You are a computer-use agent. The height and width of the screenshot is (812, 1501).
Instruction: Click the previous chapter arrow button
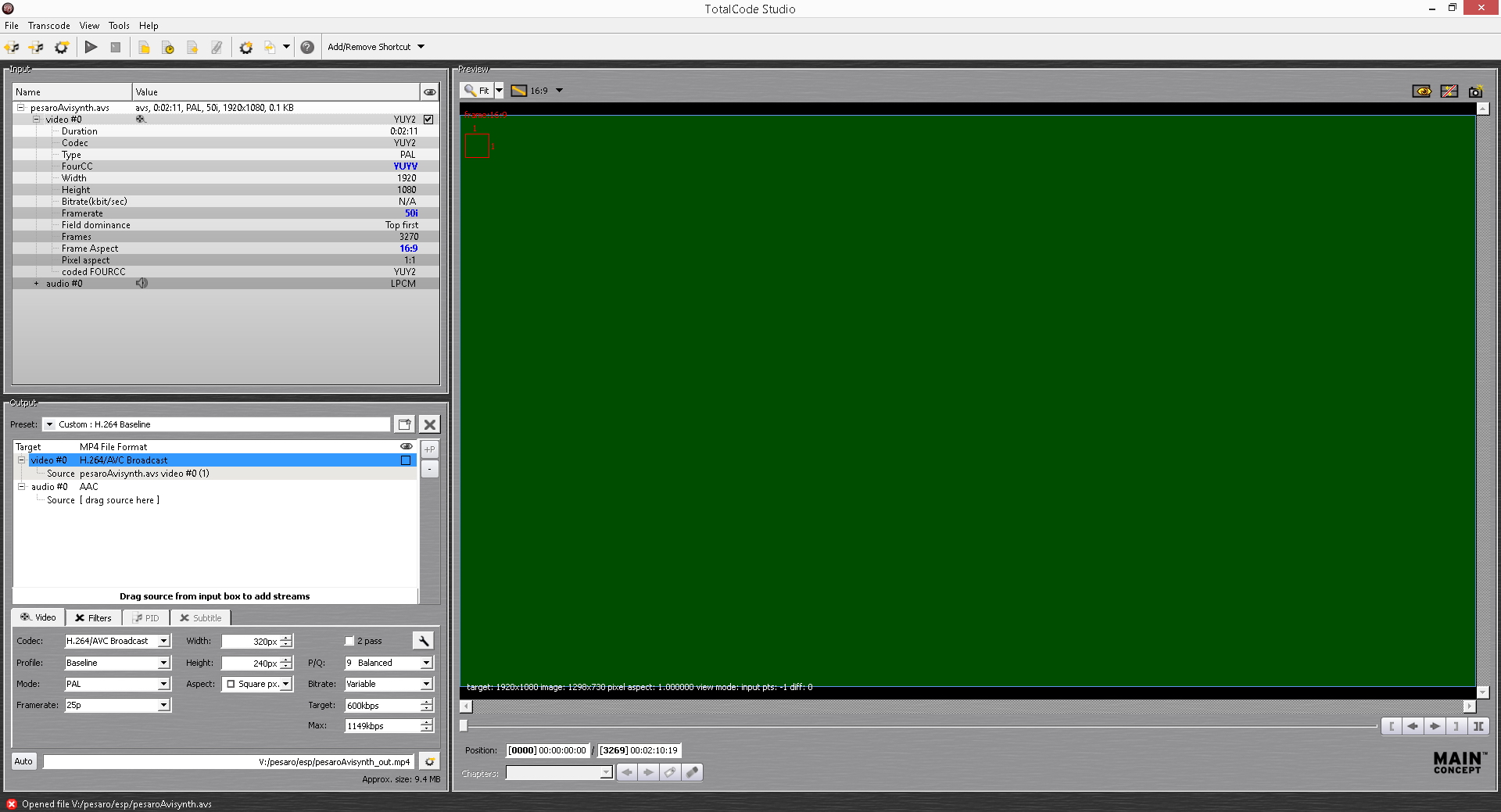point(627,772)
